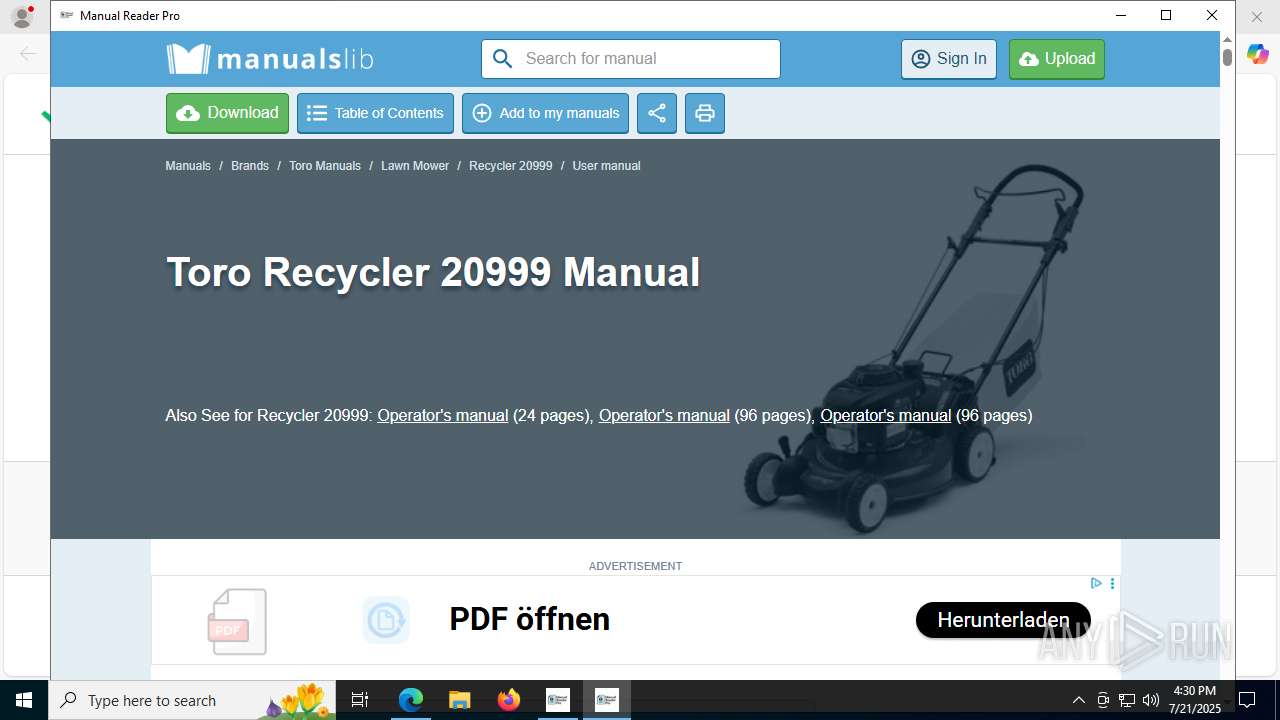
Task: Click the PDF file icon in ad
Action: 237,621
